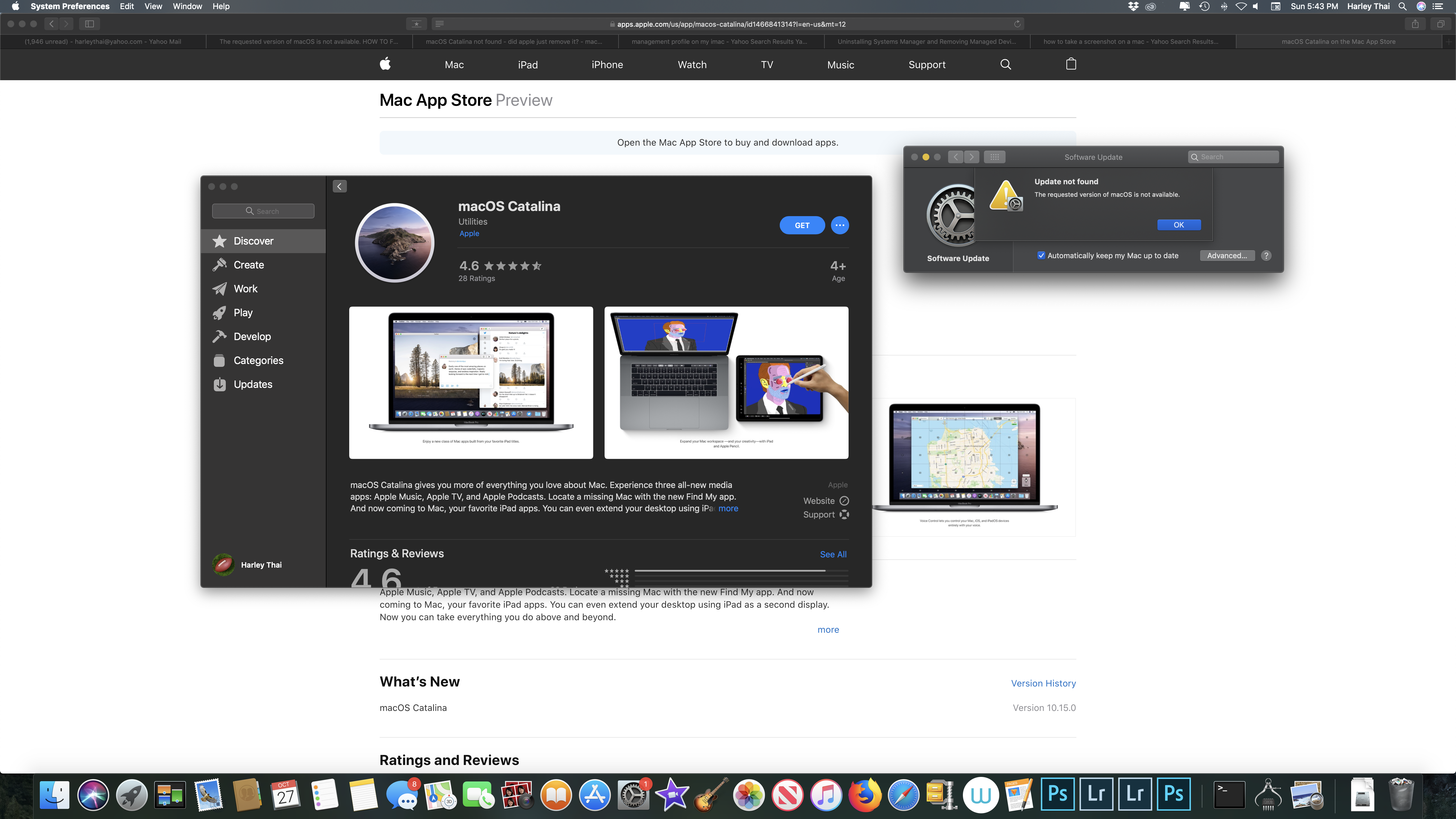Expand description with blue 'more' link

(728, 508)
